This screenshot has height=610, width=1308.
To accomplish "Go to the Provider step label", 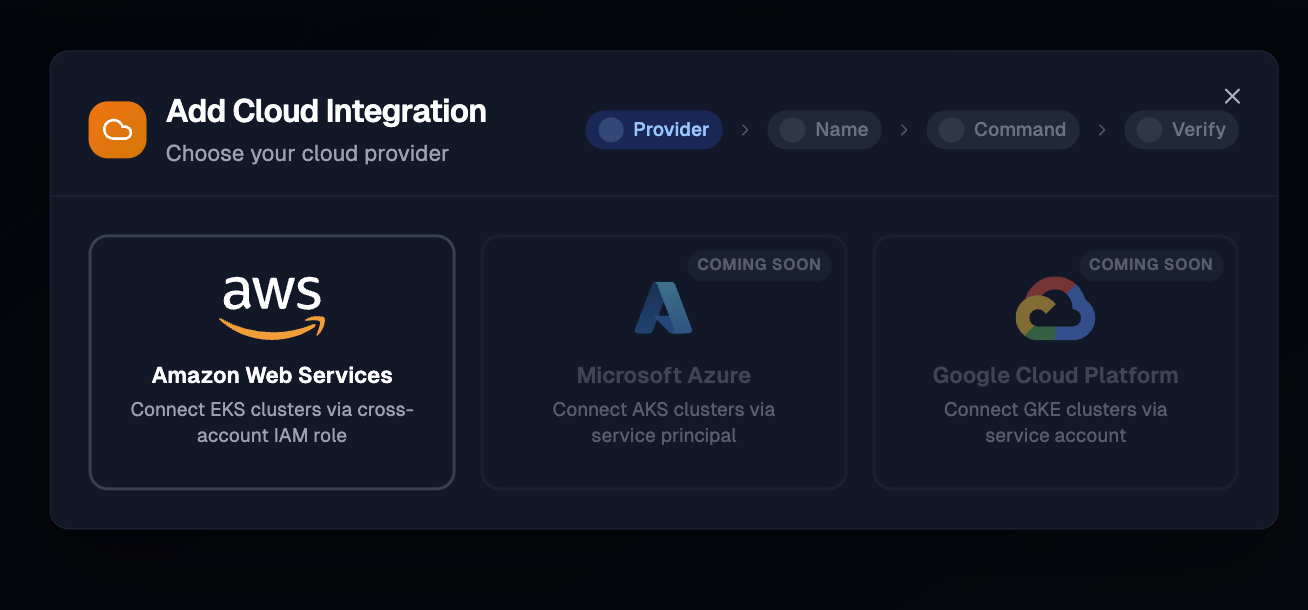I will pyautogui.click(x=671, y=130).
